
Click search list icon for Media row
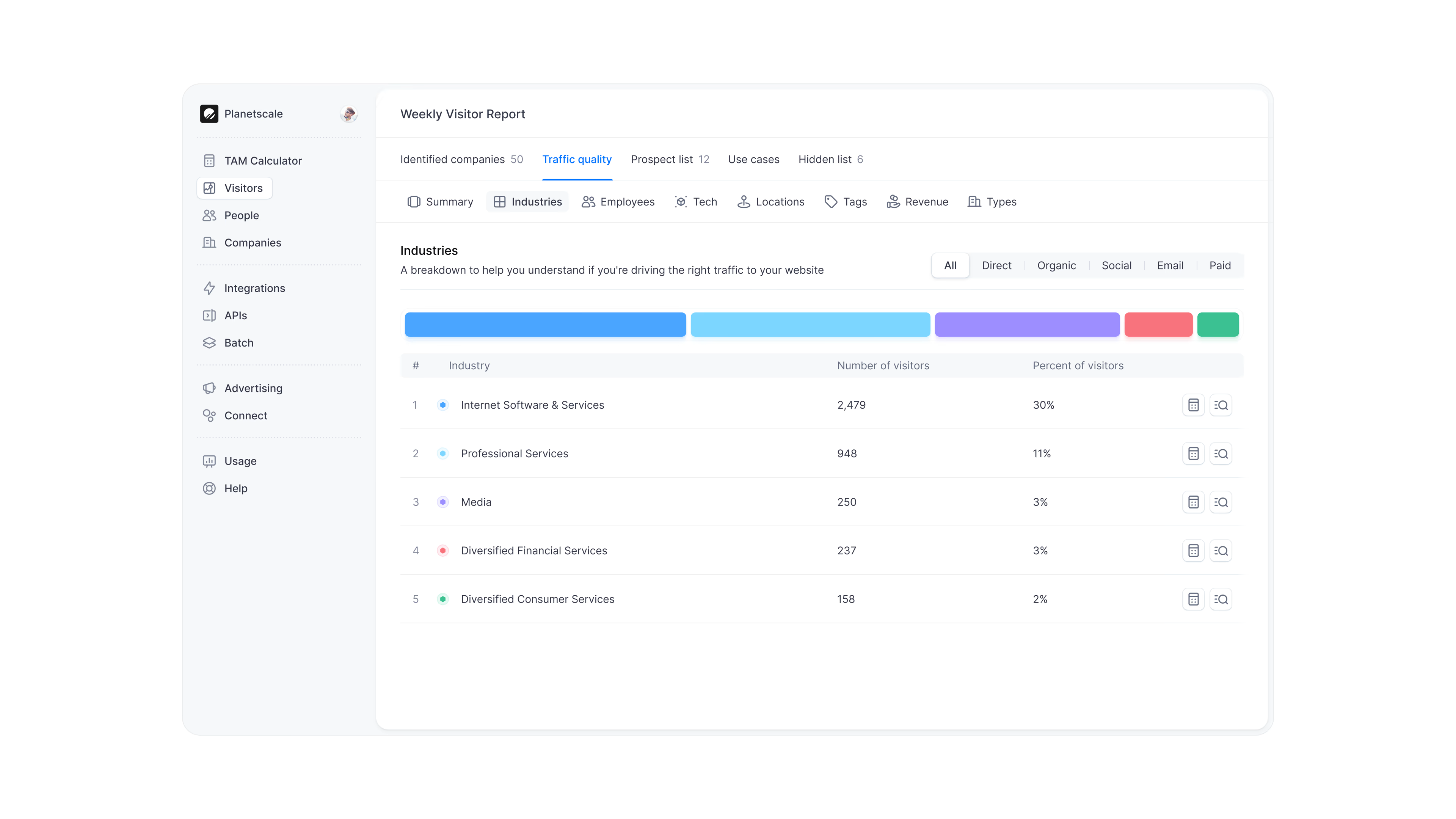pos(1221,502)
